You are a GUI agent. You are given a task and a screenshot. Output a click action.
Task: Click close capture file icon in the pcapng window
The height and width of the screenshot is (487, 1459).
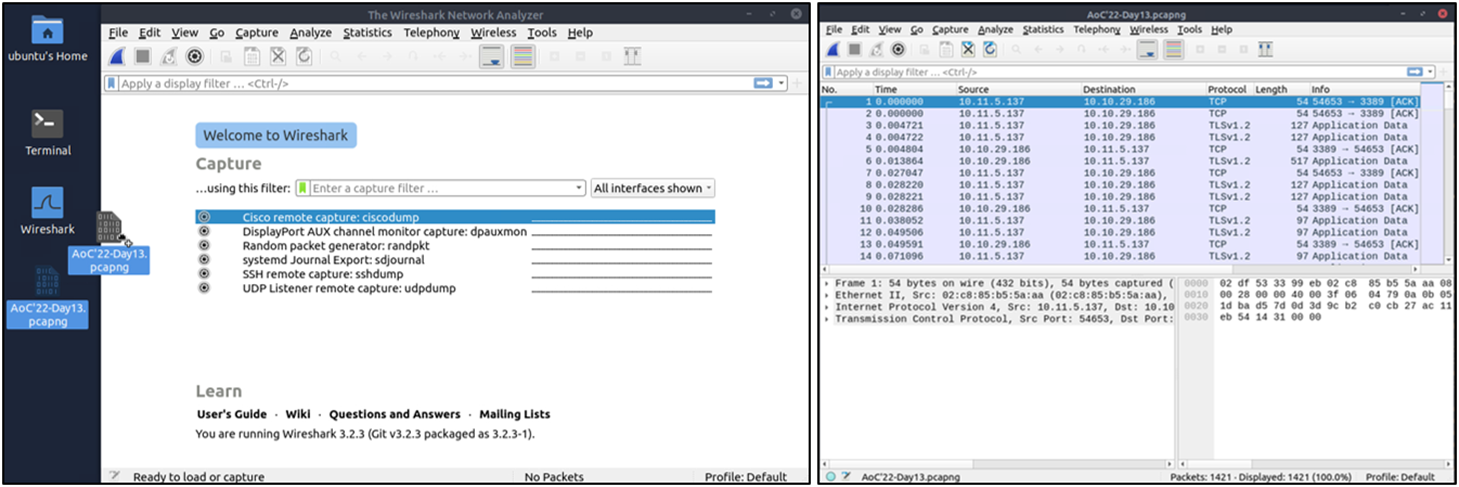coord(966,49)
